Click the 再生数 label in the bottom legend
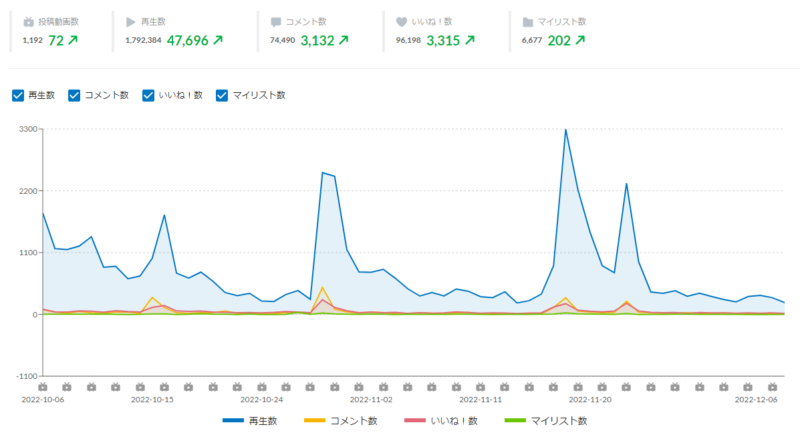Screen dimensions: 800x441 tap(263, 421)
